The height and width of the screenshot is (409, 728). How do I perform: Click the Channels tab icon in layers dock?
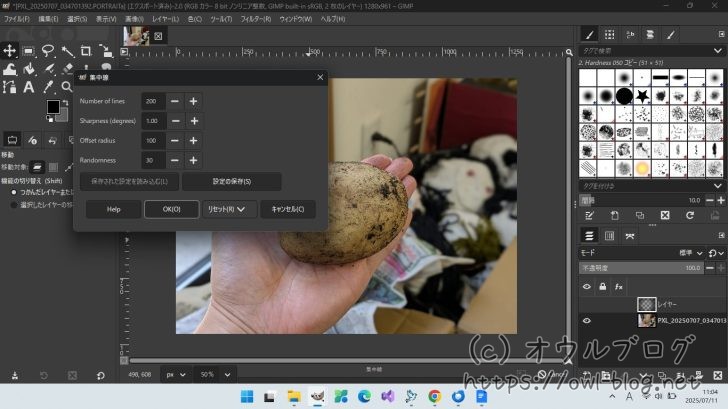click(609, 235)
